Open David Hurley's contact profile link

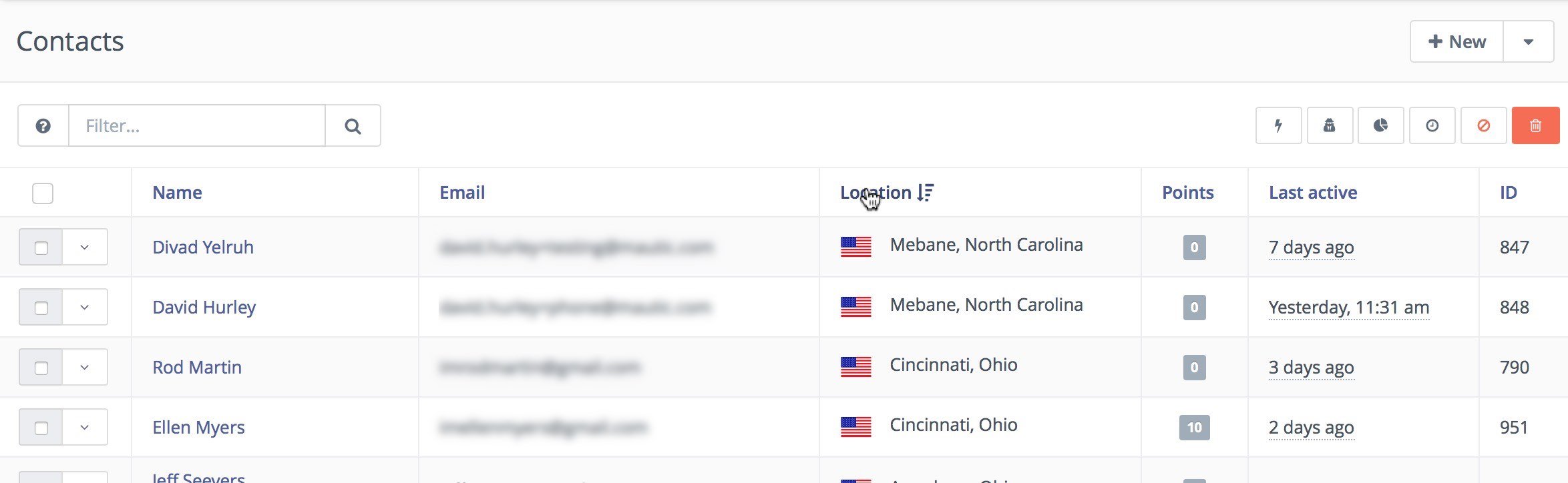click(x=204, y=307)
